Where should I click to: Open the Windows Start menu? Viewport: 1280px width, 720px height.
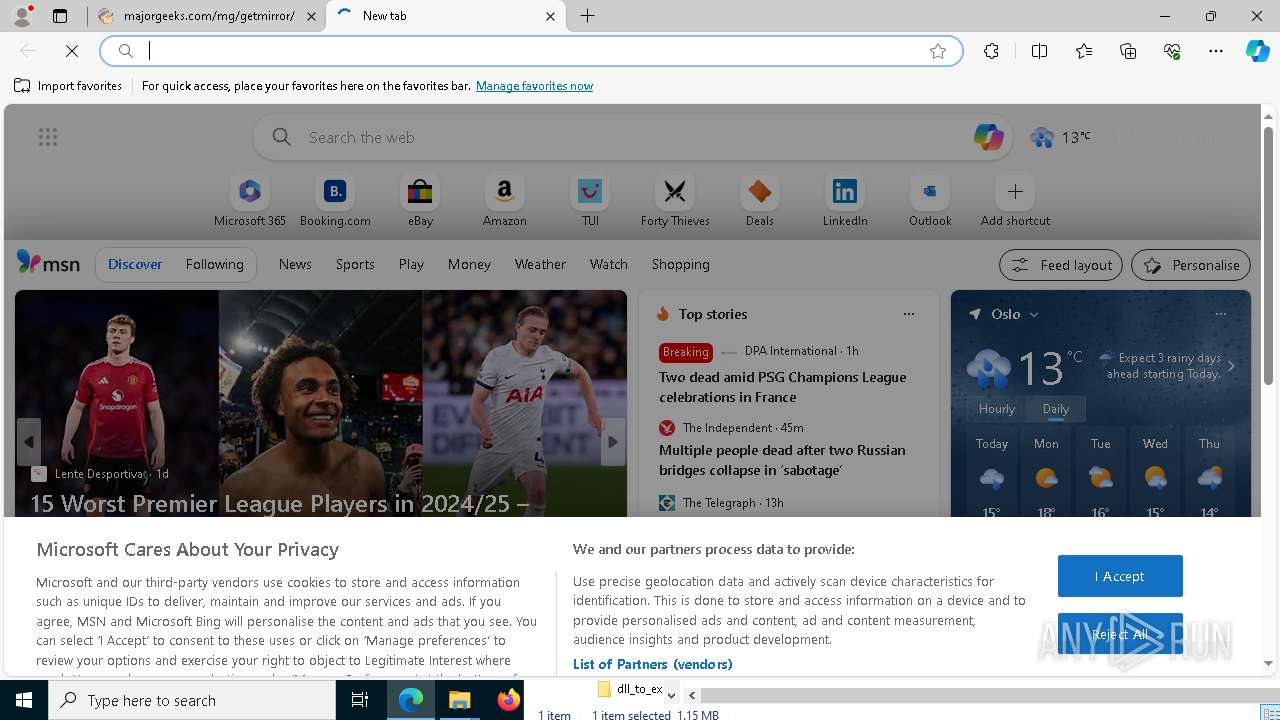pyautogui.click(x=24, y=700)
